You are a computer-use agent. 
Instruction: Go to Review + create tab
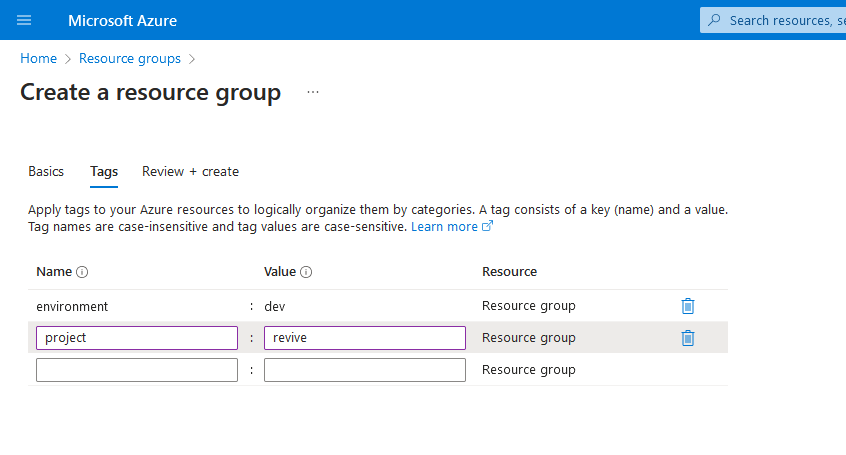click(190, 172)
